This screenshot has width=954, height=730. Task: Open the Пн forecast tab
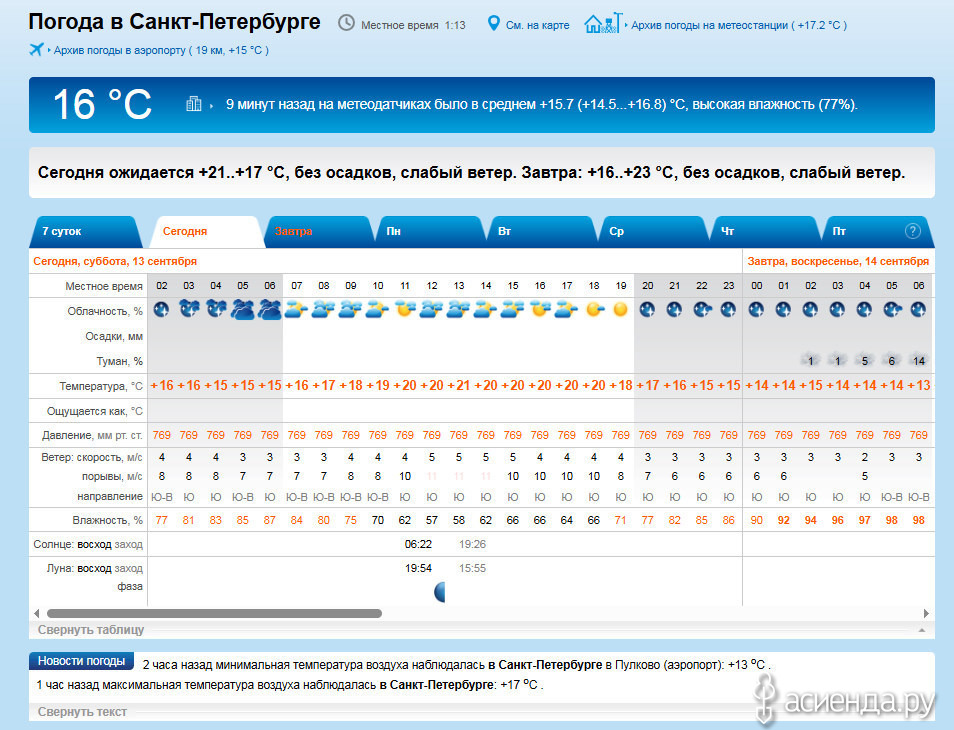pyautogui.click(x=431, y=232)
